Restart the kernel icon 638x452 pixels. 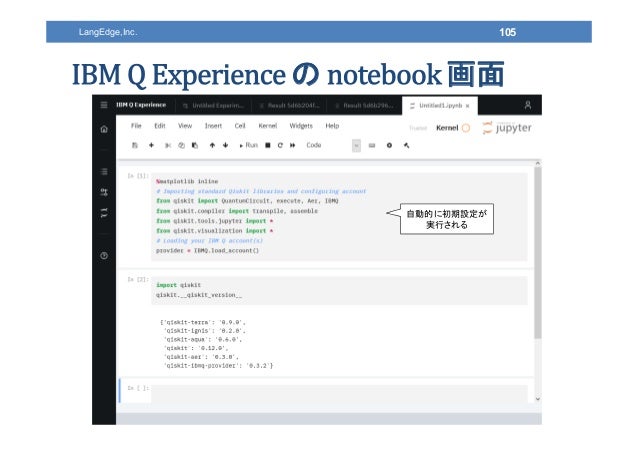(280, 145)
